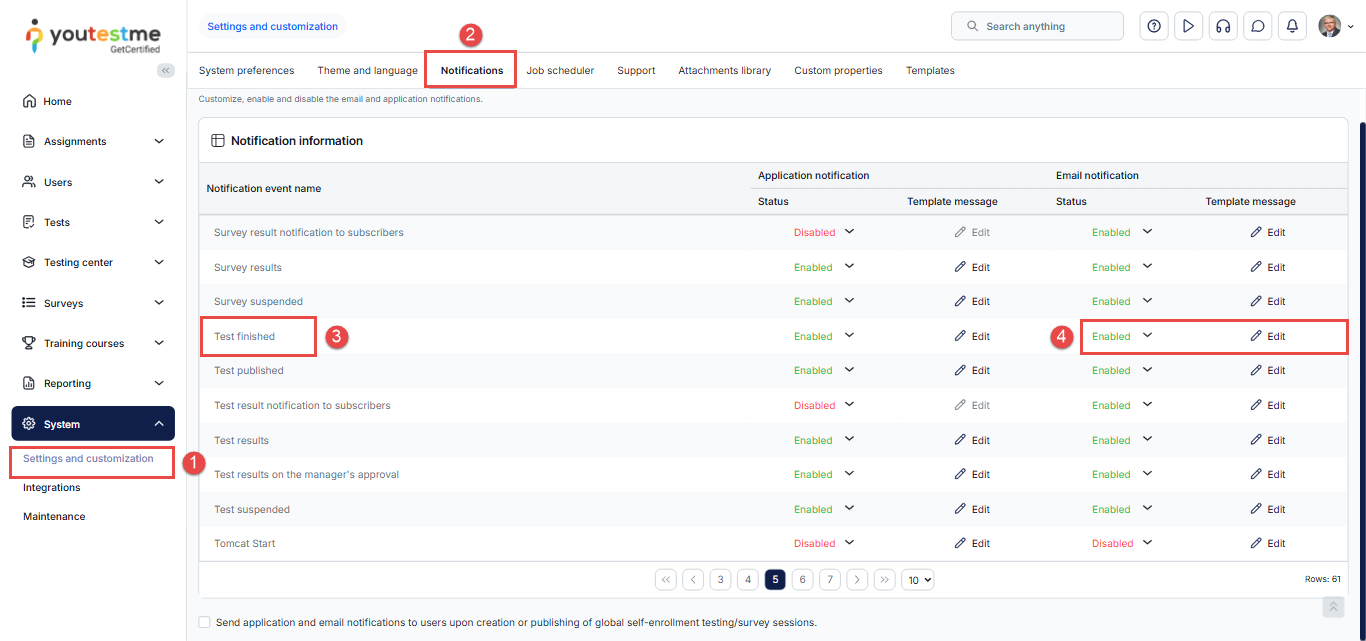1366x641 pixels.
Task: Edit the Test finished email template
Action: click(x=1267, y=336)
